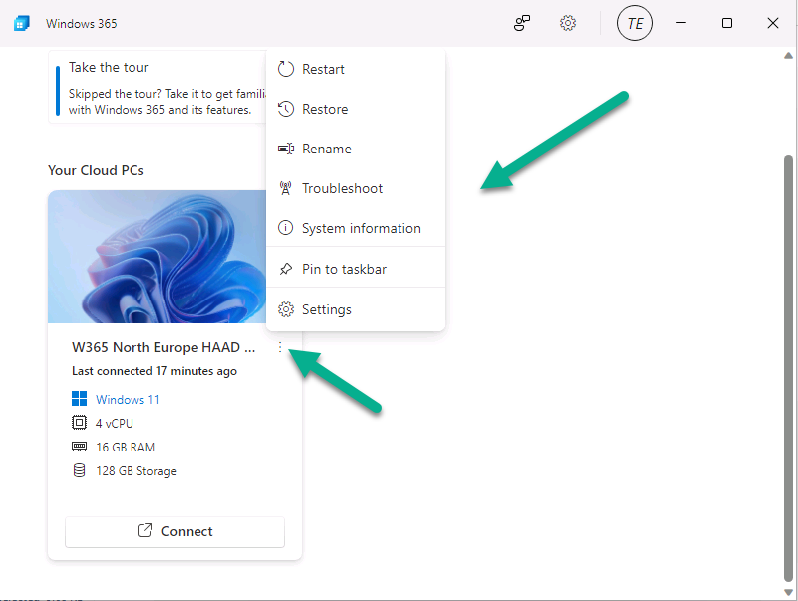Click the Your Cloud PCs heading
The width and height of the screenshot is (798, 601).
96,170
